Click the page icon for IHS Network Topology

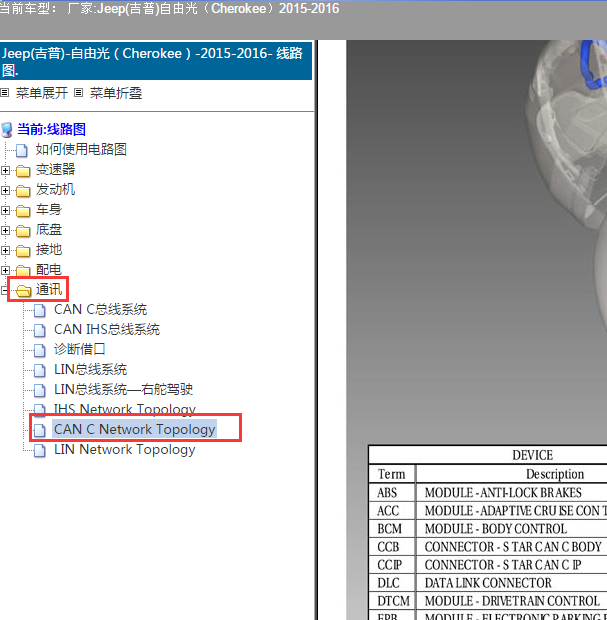(x=40, y=409)
